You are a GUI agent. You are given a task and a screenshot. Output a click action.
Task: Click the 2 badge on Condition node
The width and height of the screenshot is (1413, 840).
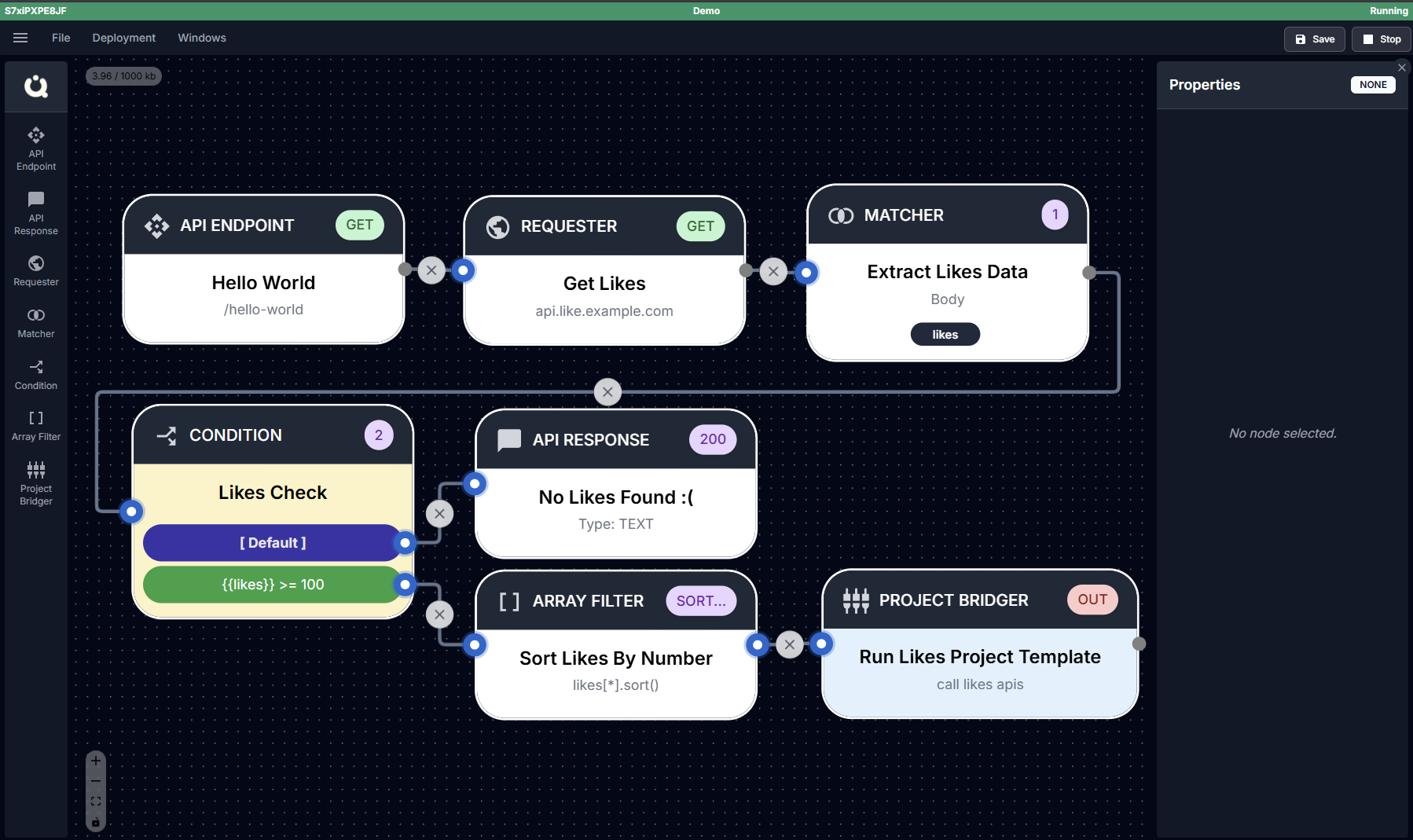click(x=379, y=435)
